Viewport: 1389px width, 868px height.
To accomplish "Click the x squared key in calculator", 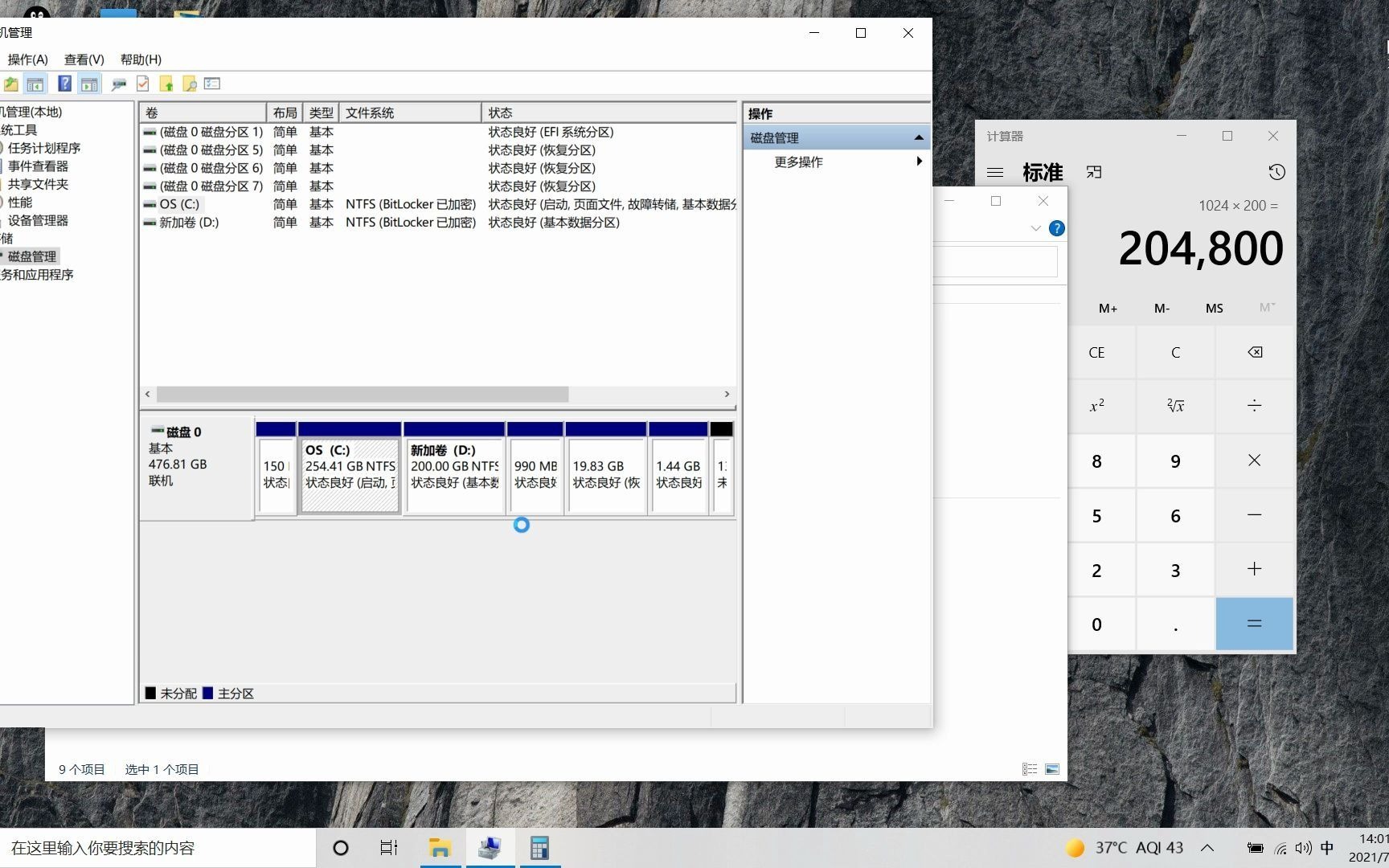I will (x=1096, y=406).
